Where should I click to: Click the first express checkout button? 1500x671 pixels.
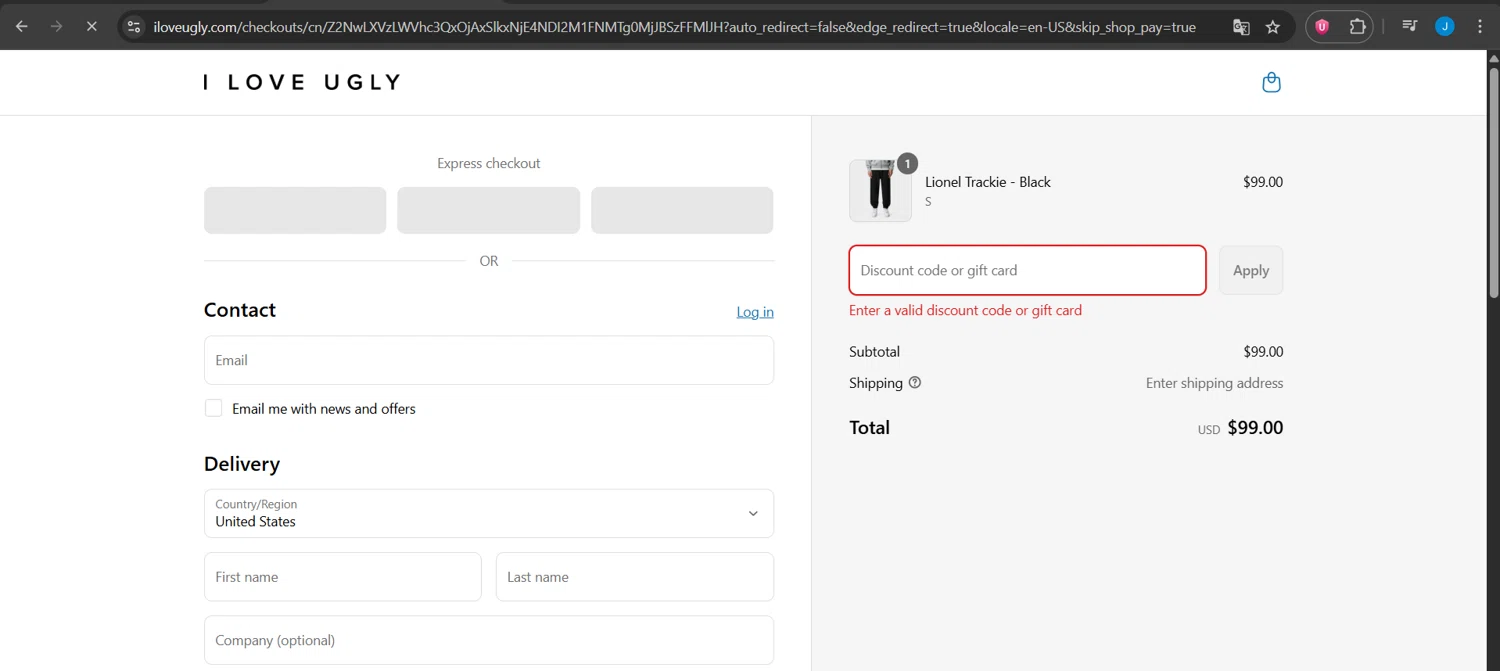coord(295,210)
